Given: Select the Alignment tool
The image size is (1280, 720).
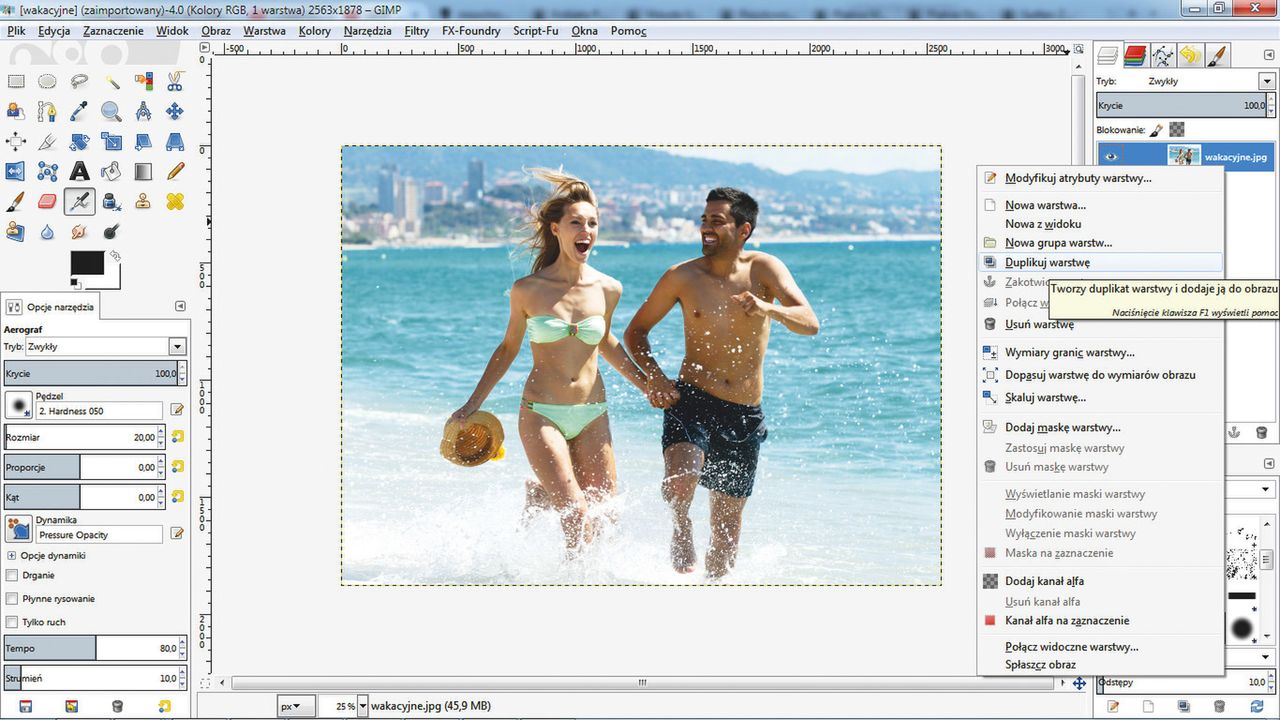Looking at the screenshot, I should [x=15, y=142].
